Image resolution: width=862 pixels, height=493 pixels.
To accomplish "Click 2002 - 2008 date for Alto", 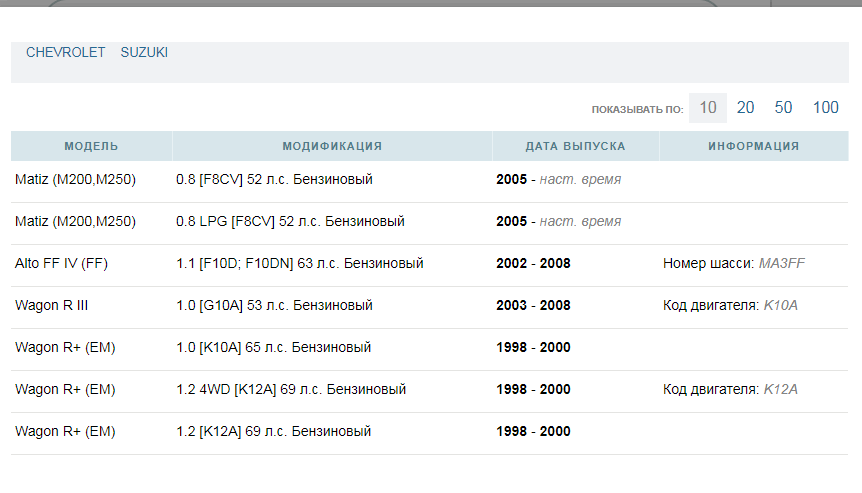I will (x=533, y=264).
